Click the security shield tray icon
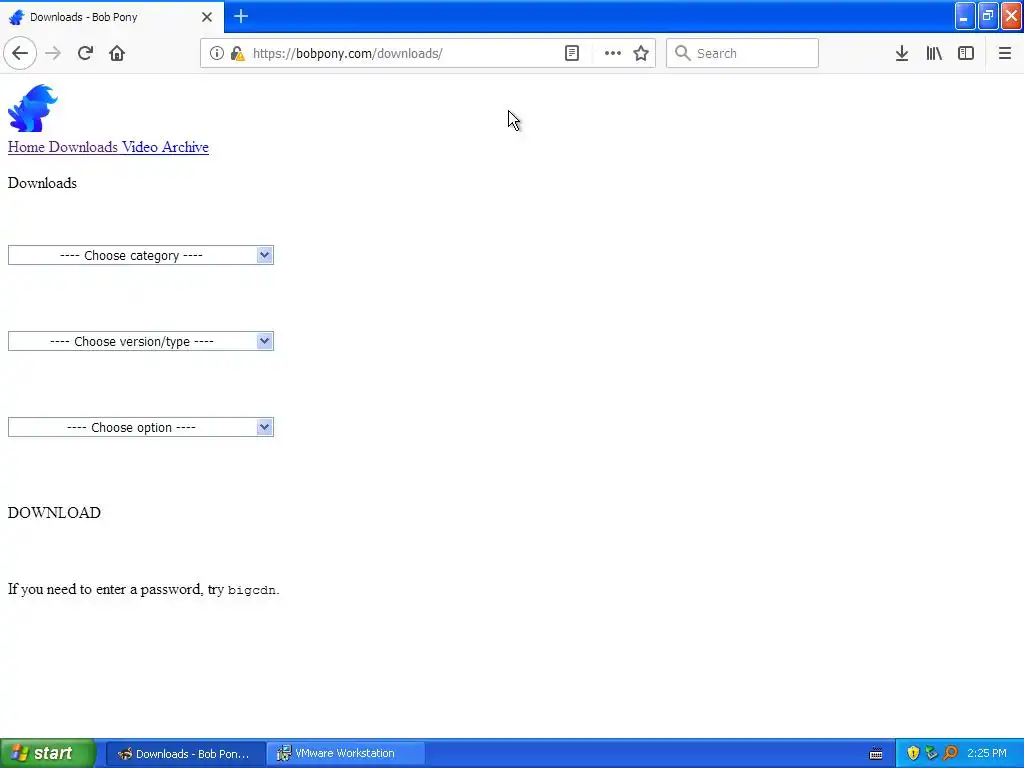Viewport: 1024px width, 768px height. pos(913,754)
